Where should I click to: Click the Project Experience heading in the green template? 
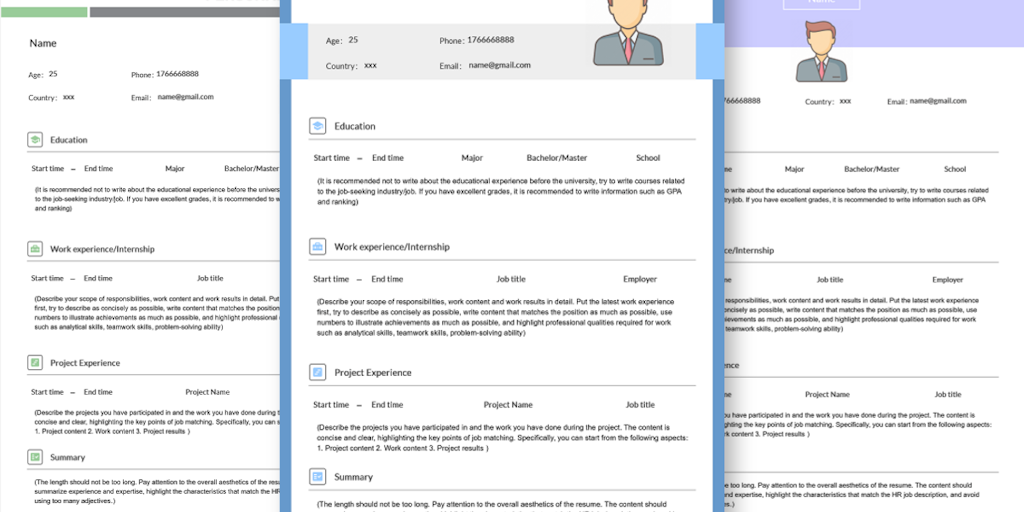85,362
